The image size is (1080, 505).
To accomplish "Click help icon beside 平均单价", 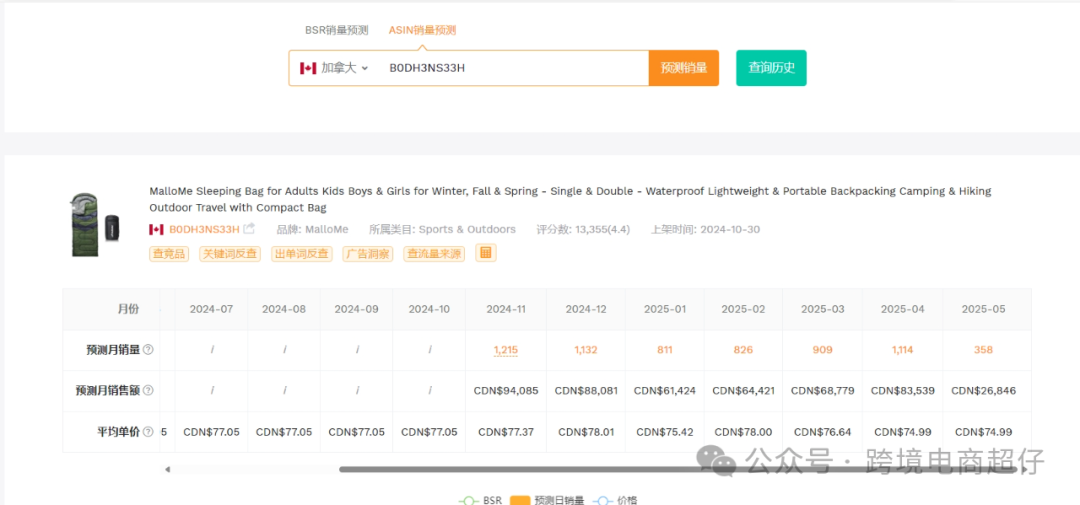I will pos(148,432).
